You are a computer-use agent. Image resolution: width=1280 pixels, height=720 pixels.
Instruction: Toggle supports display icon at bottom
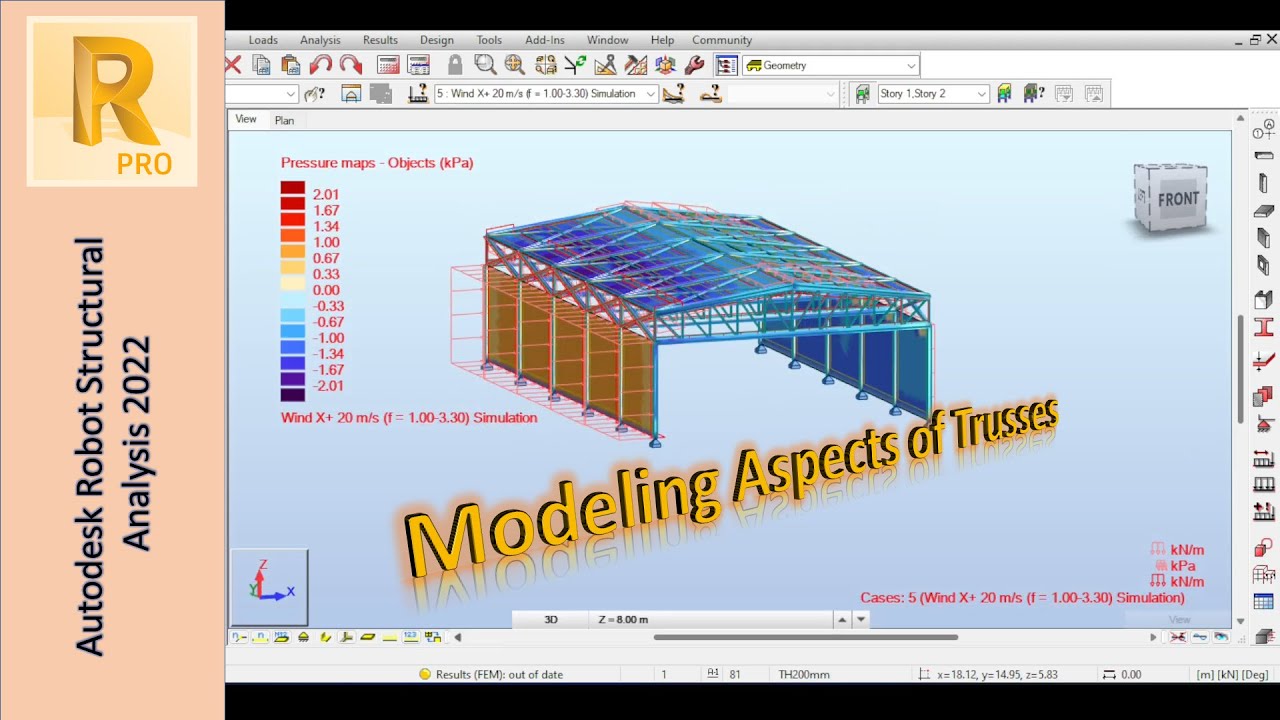tap(303, 637)
